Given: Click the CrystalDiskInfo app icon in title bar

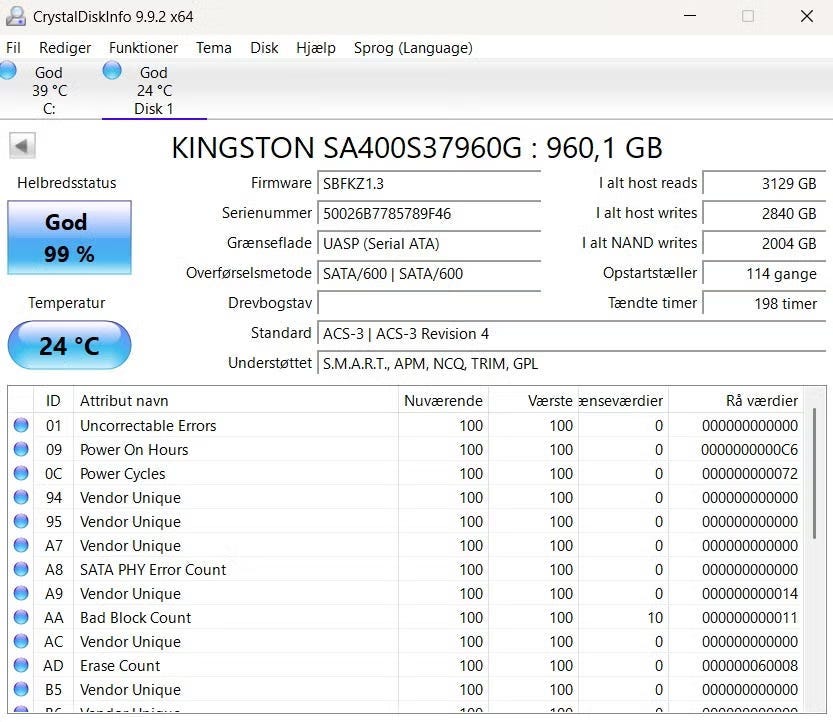Looking at the screenshot, I should point(15,16).
